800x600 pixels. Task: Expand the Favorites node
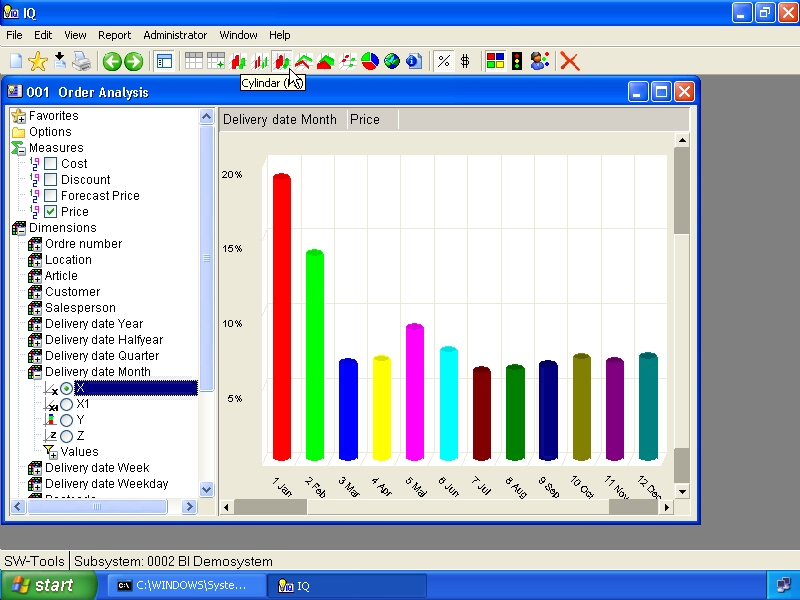pyautogui.click(x=21, y=119)
